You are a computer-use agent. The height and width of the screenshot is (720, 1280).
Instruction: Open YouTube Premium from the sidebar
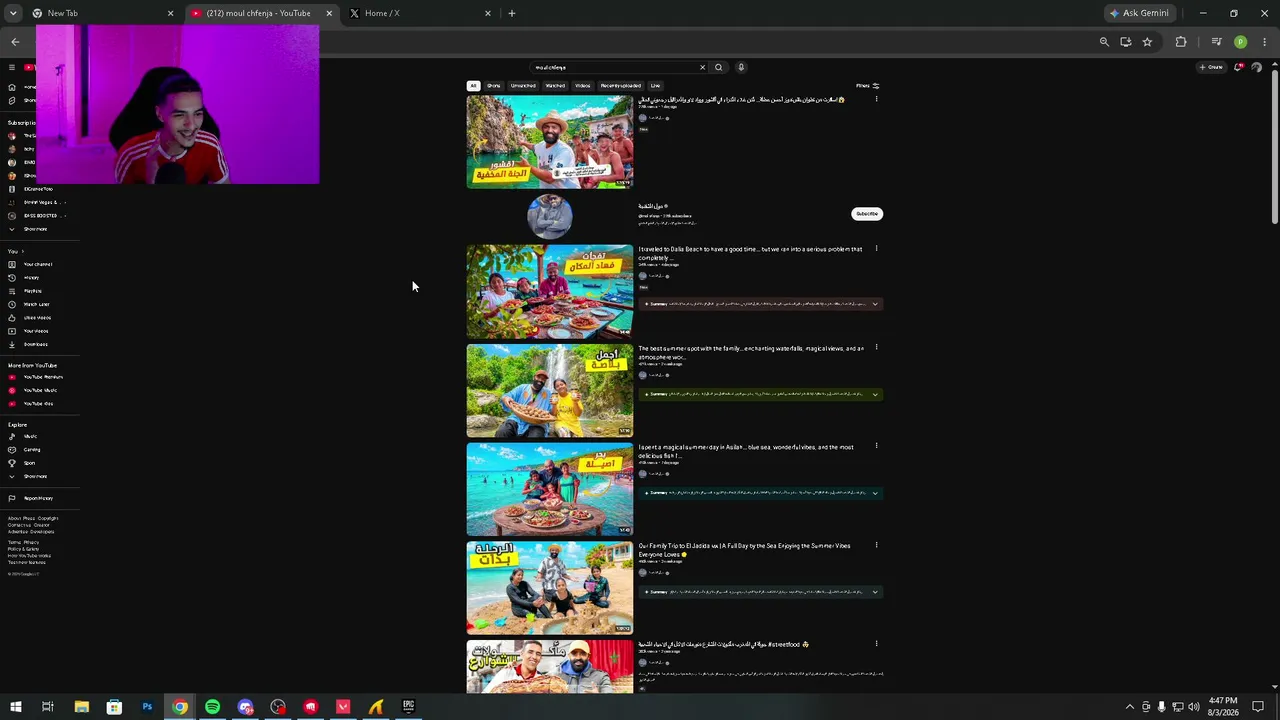coord(42,377)
